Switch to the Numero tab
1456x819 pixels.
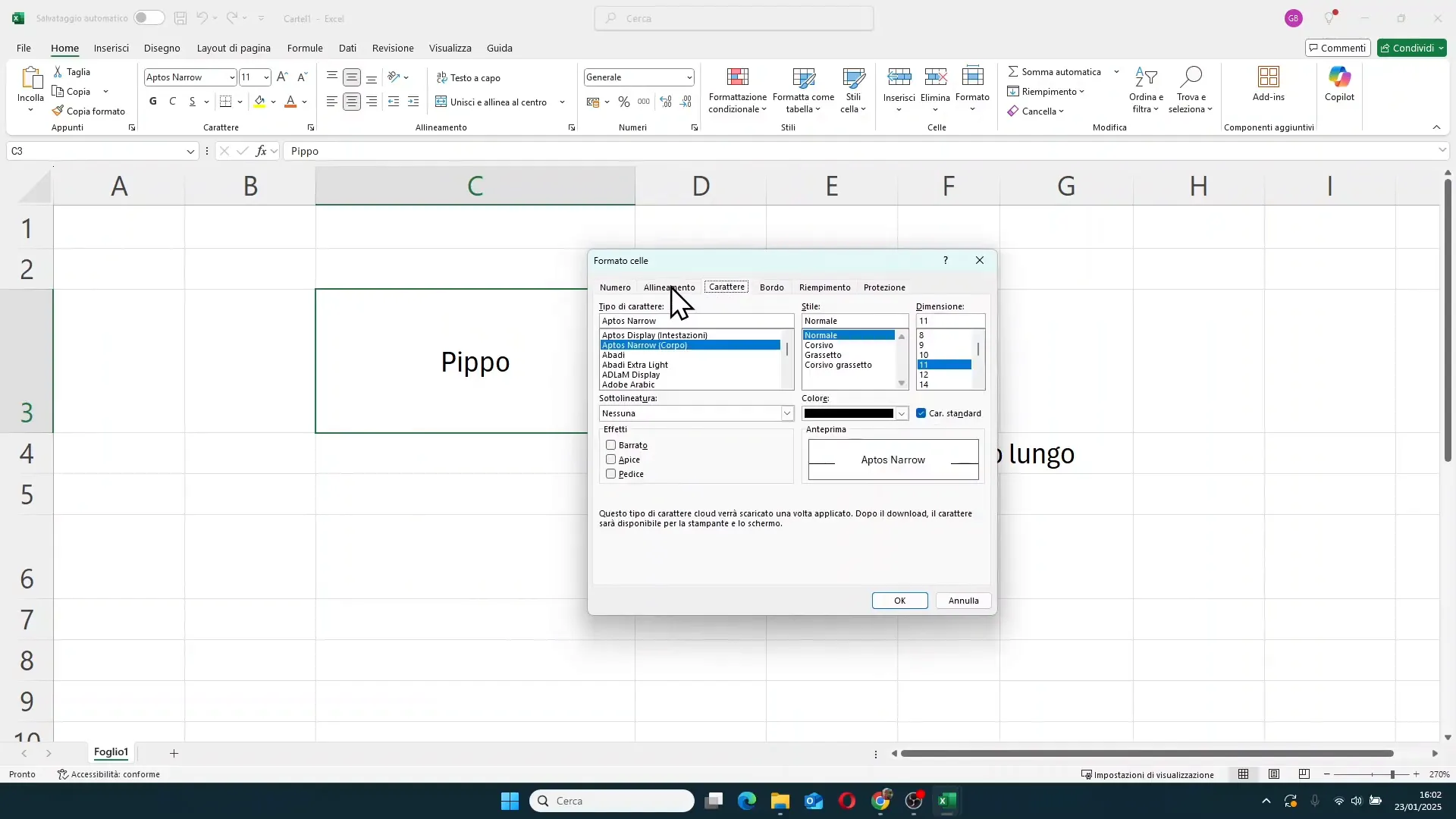615,287
